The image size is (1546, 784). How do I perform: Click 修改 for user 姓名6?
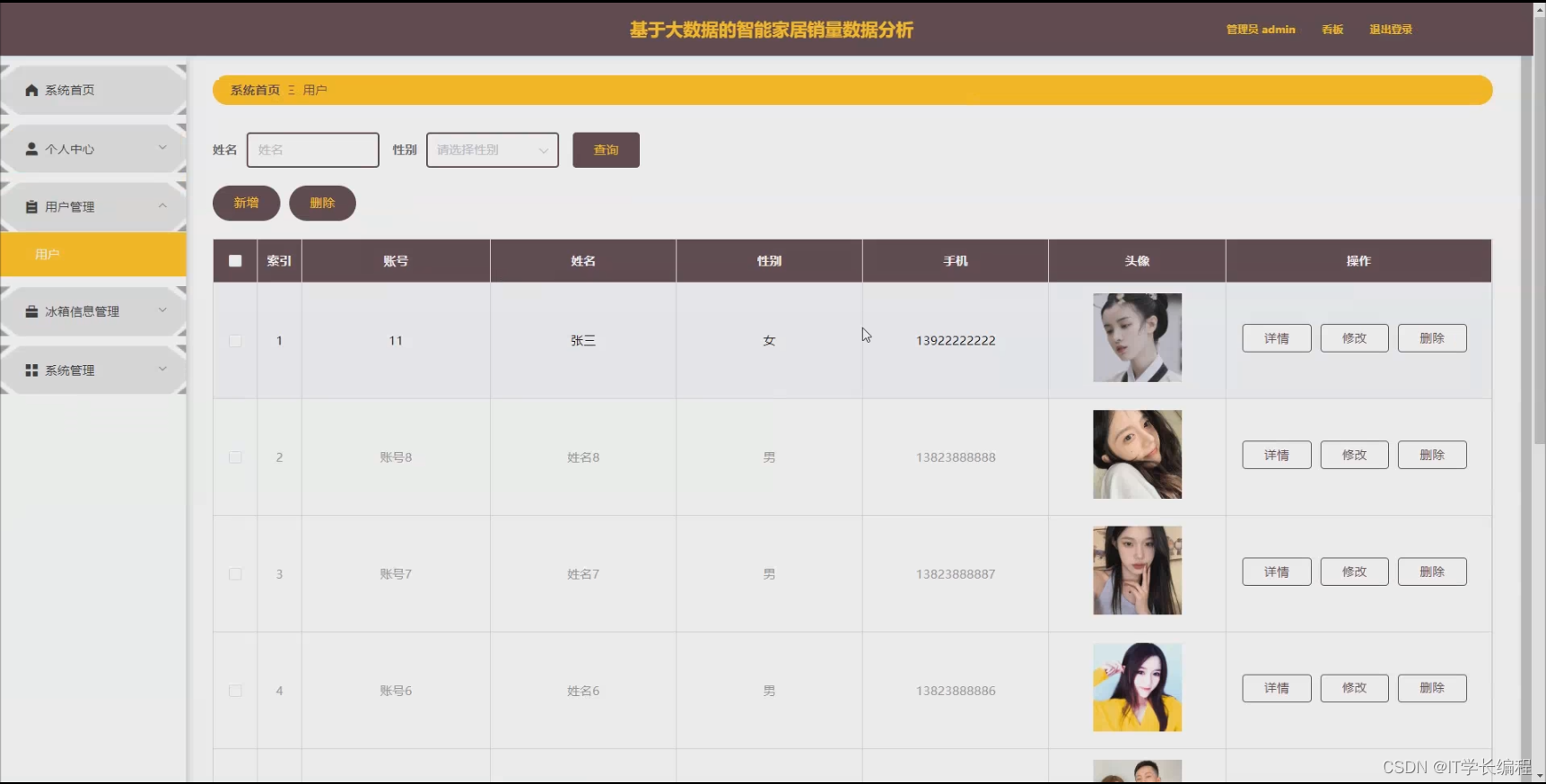[x=1354, y=688]
